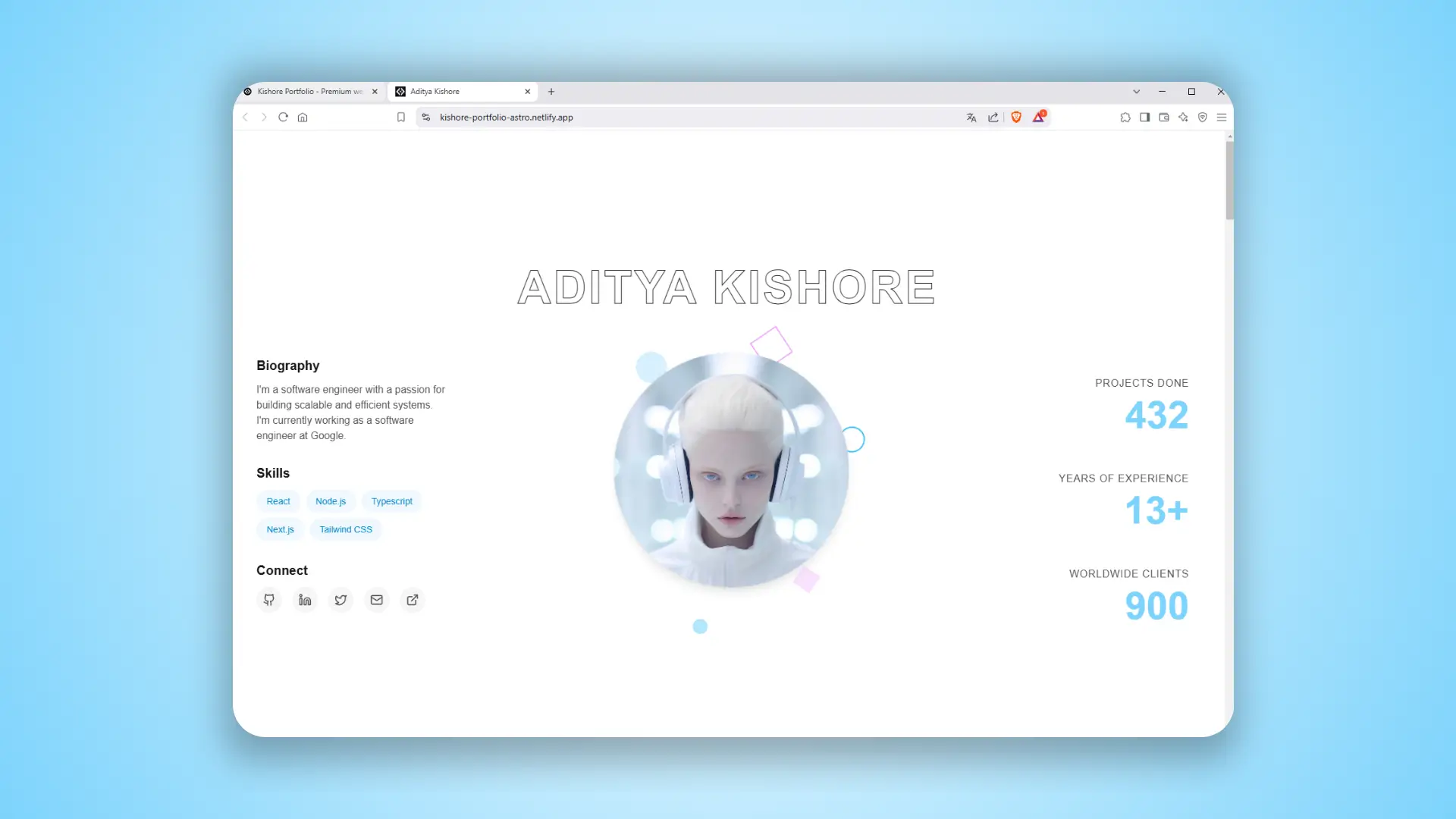Click the browser home icon

pos(303,118)
